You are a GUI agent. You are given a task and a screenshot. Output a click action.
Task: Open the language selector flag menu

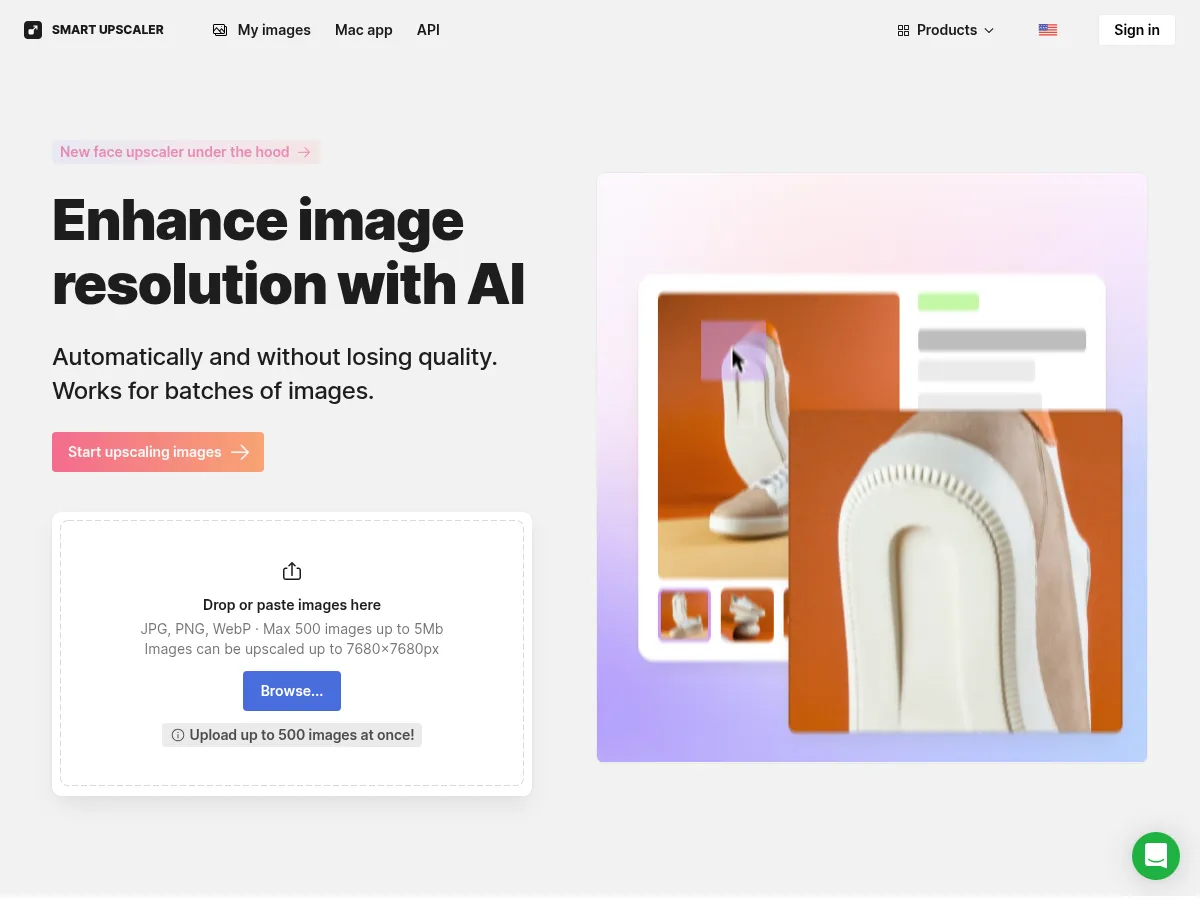pyautogui.click(x=1048, y=30)
